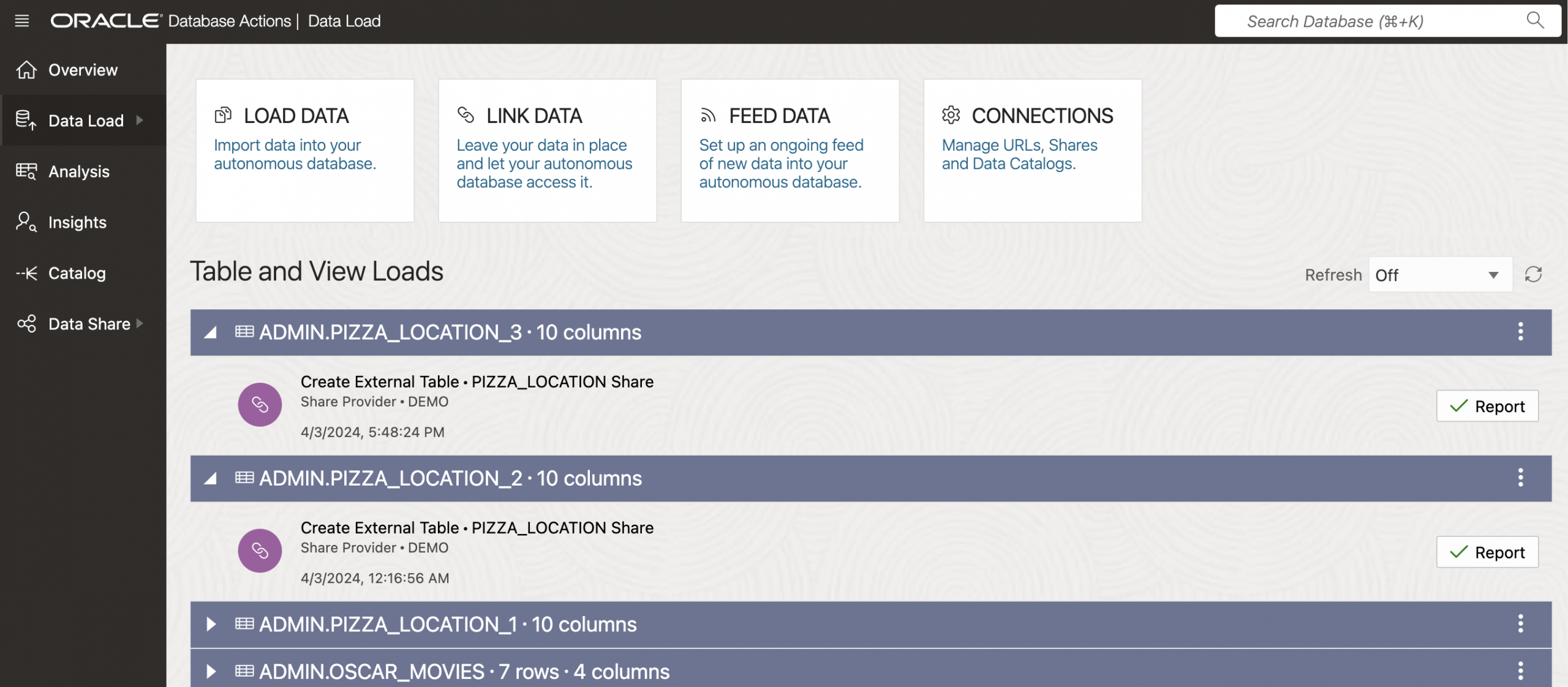This screenshot has width=1568, height=687.
Task: Open kebab menu for ADMIN.PIZZA_LOCATION_1
Action: point(1520,624)
